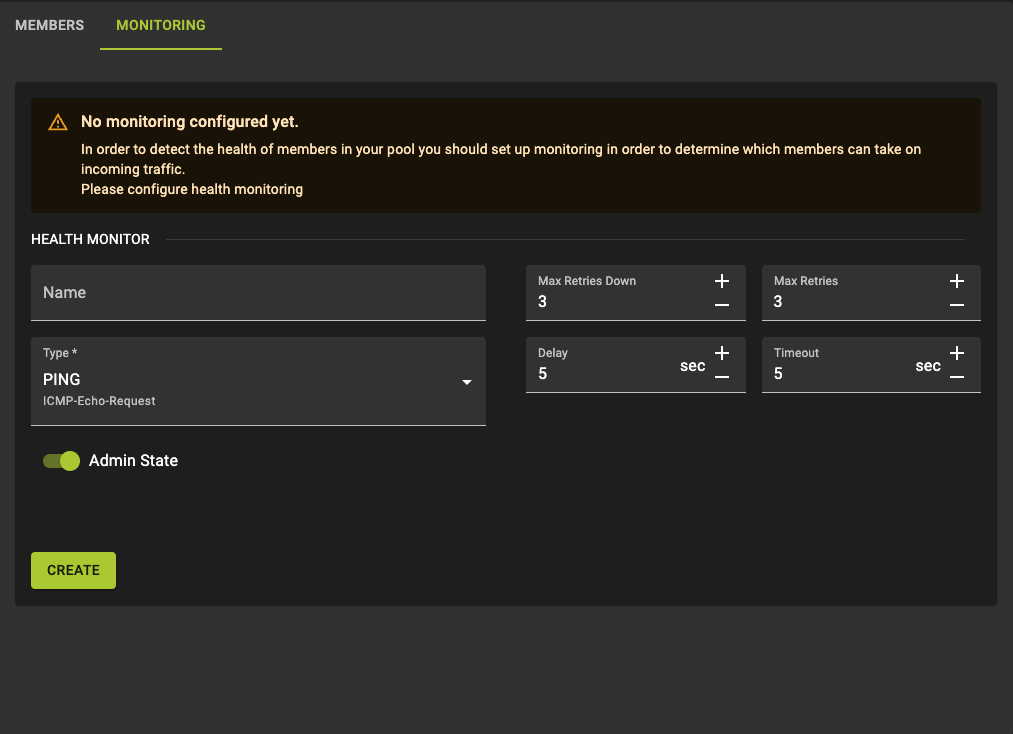Toggle the Admin State switch
The width and height of the screenshot is (1013, 734).
pyautogui.click(x=61, y=461)
